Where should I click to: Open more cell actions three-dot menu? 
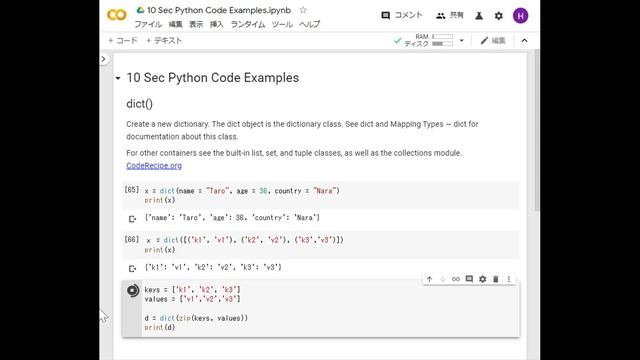tap(509, 279)
